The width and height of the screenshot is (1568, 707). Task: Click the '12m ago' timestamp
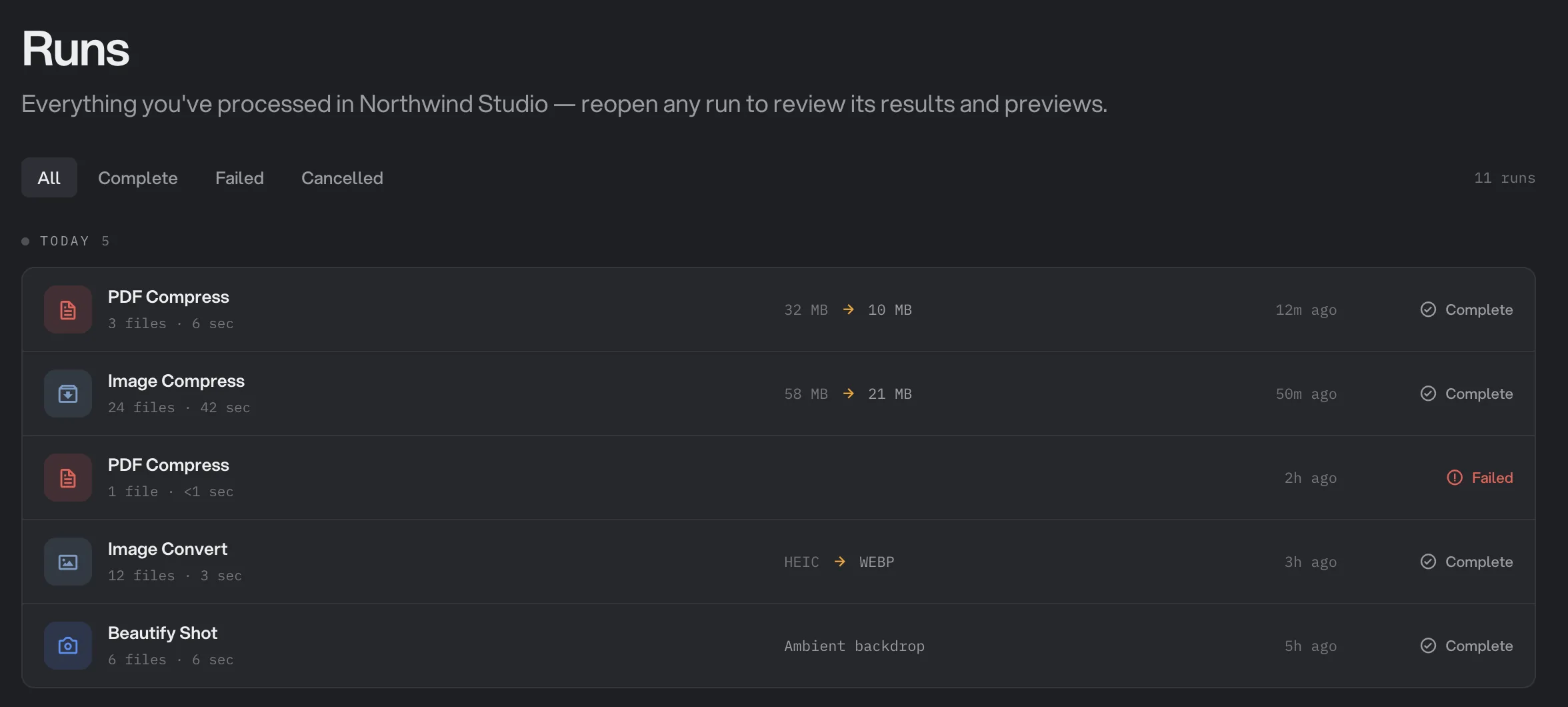click(1306, 310)
